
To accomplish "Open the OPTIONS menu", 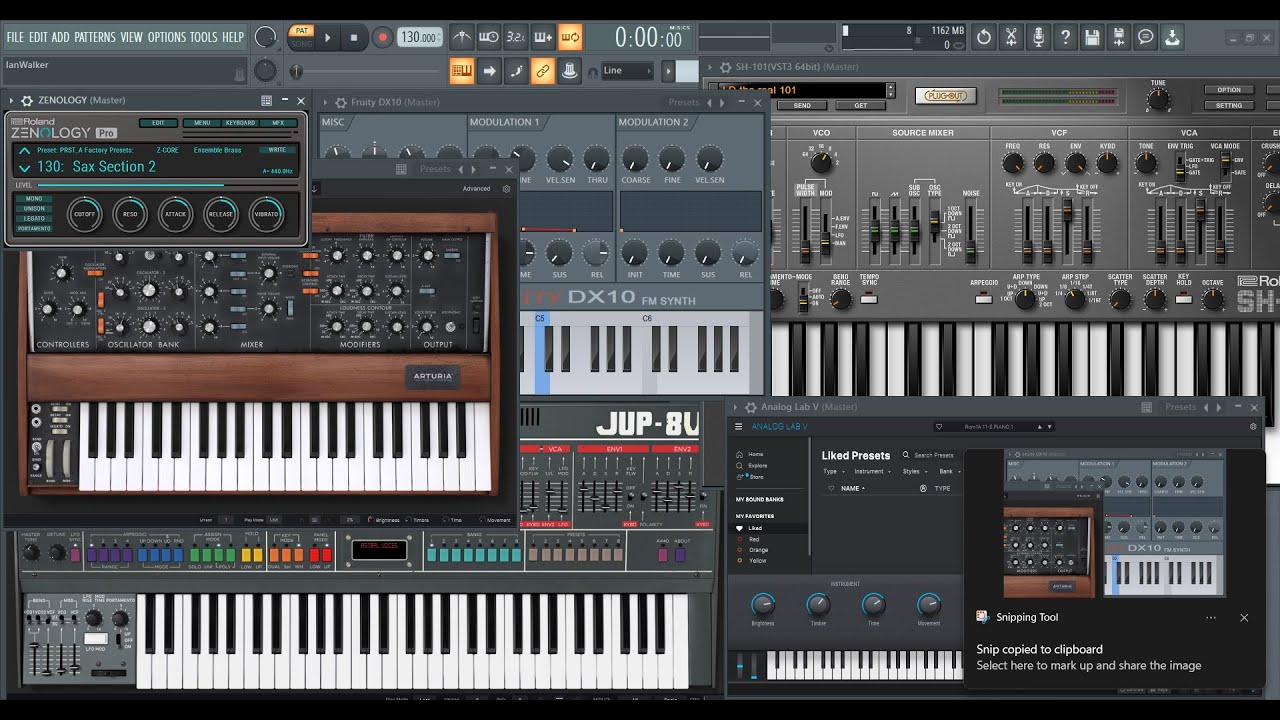I will (x=167, y=37).
